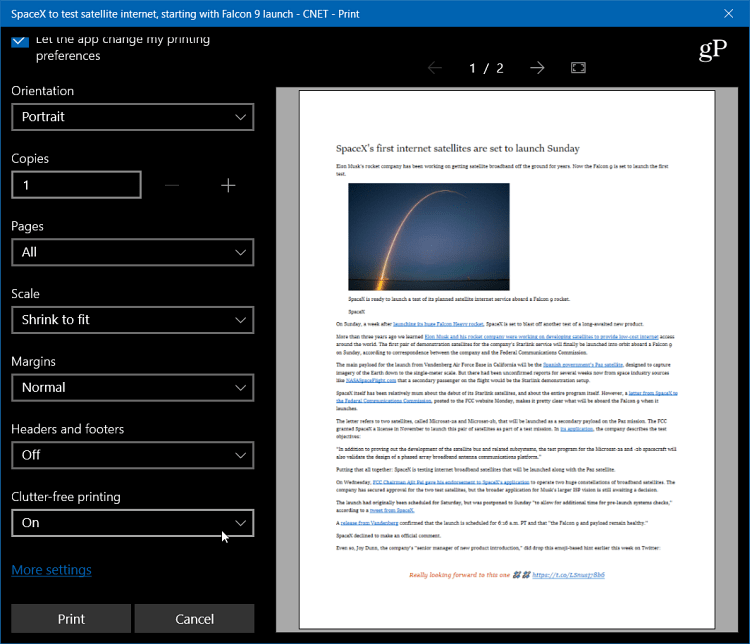
Task: Go to the next preview page
Action: (537, 68)
